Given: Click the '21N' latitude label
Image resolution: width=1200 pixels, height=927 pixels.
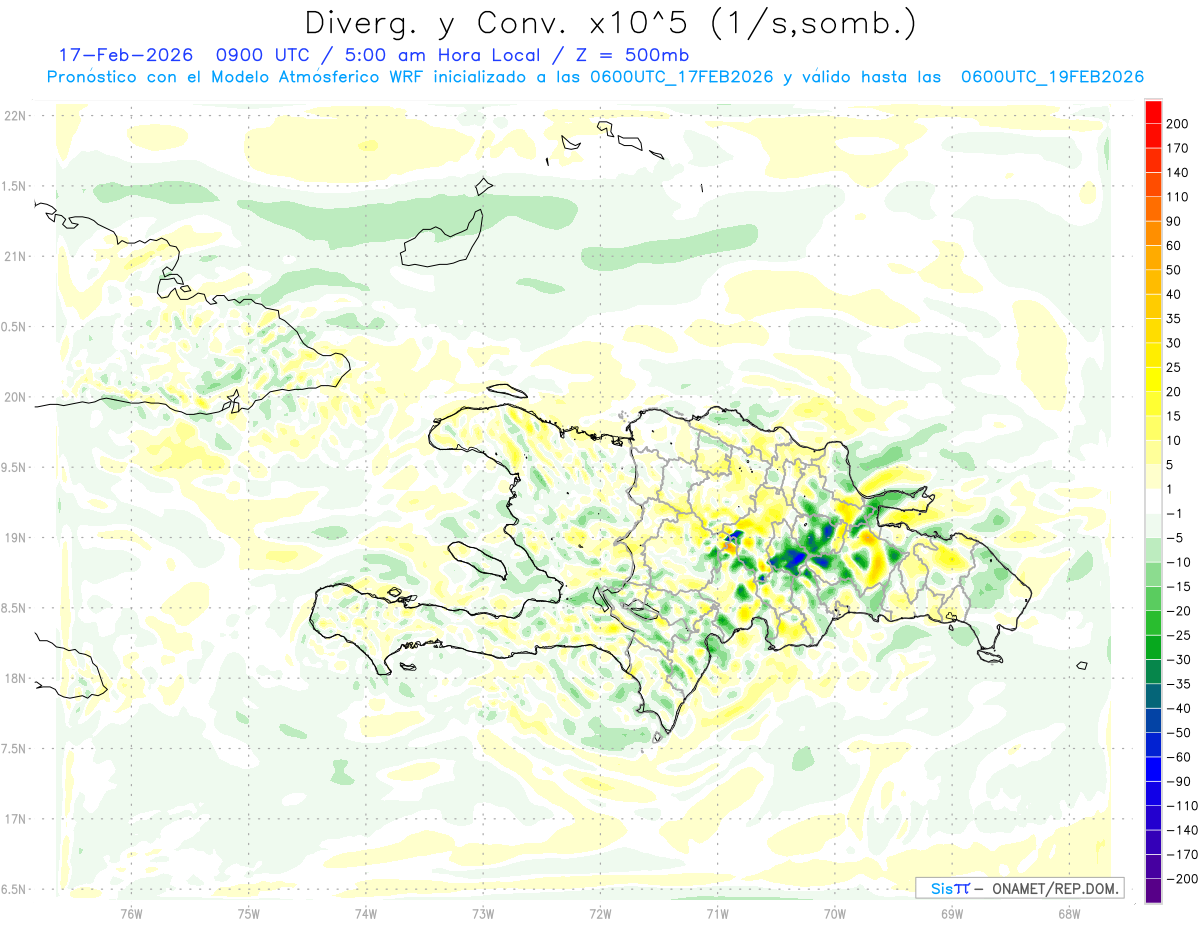Looking at the screenshot, I should [17, 256].
